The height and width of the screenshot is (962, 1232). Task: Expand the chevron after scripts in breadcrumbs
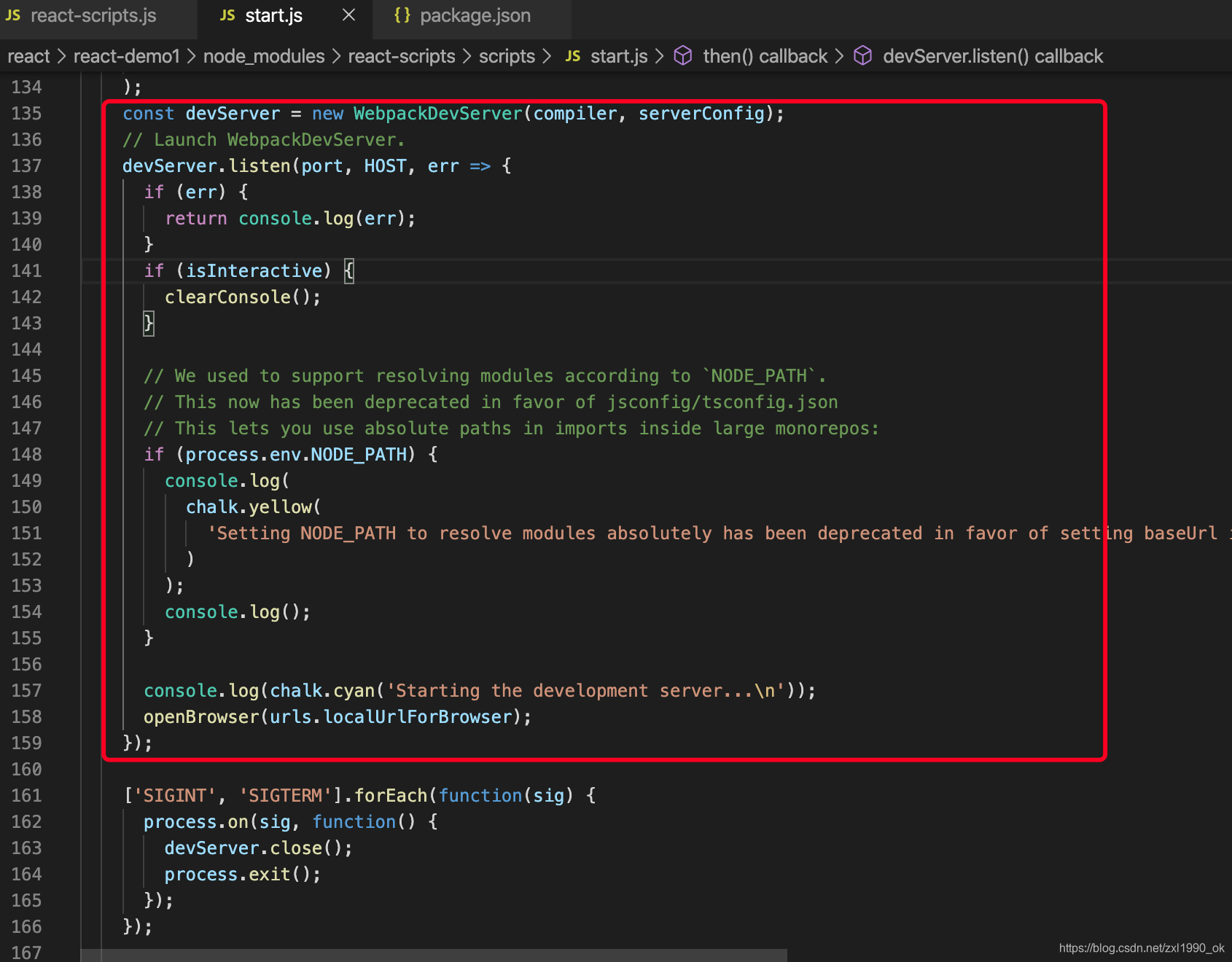(x=547, y=55)
